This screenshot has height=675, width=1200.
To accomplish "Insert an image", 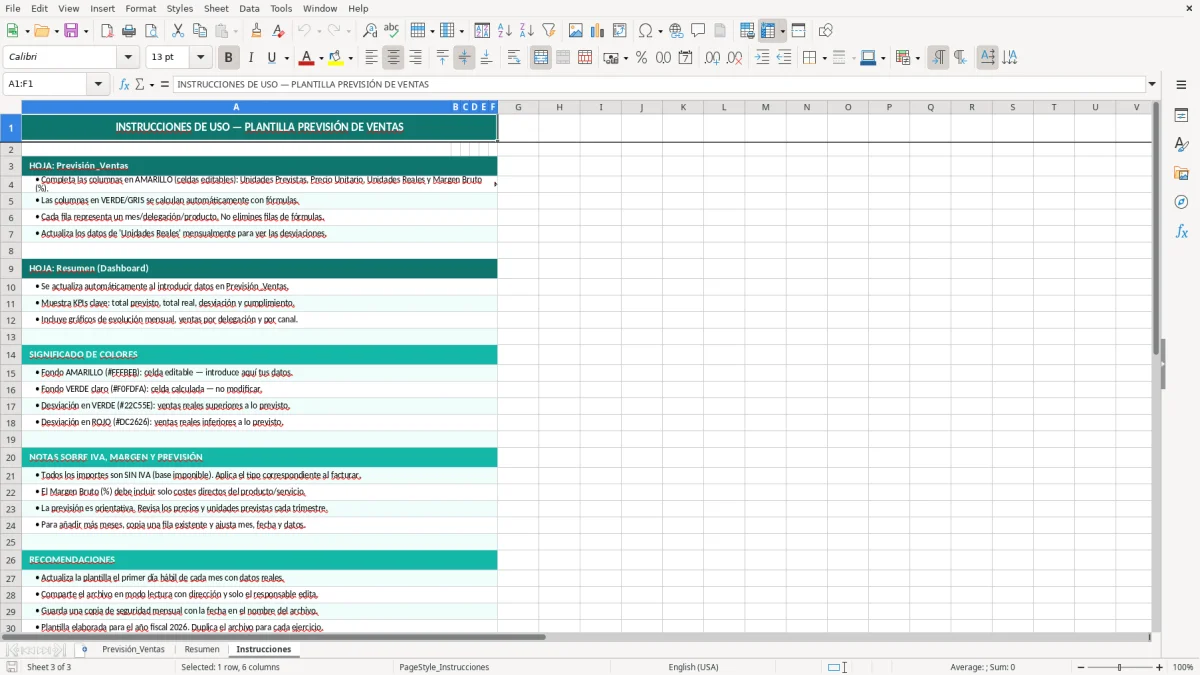I will tap(576, 31).
